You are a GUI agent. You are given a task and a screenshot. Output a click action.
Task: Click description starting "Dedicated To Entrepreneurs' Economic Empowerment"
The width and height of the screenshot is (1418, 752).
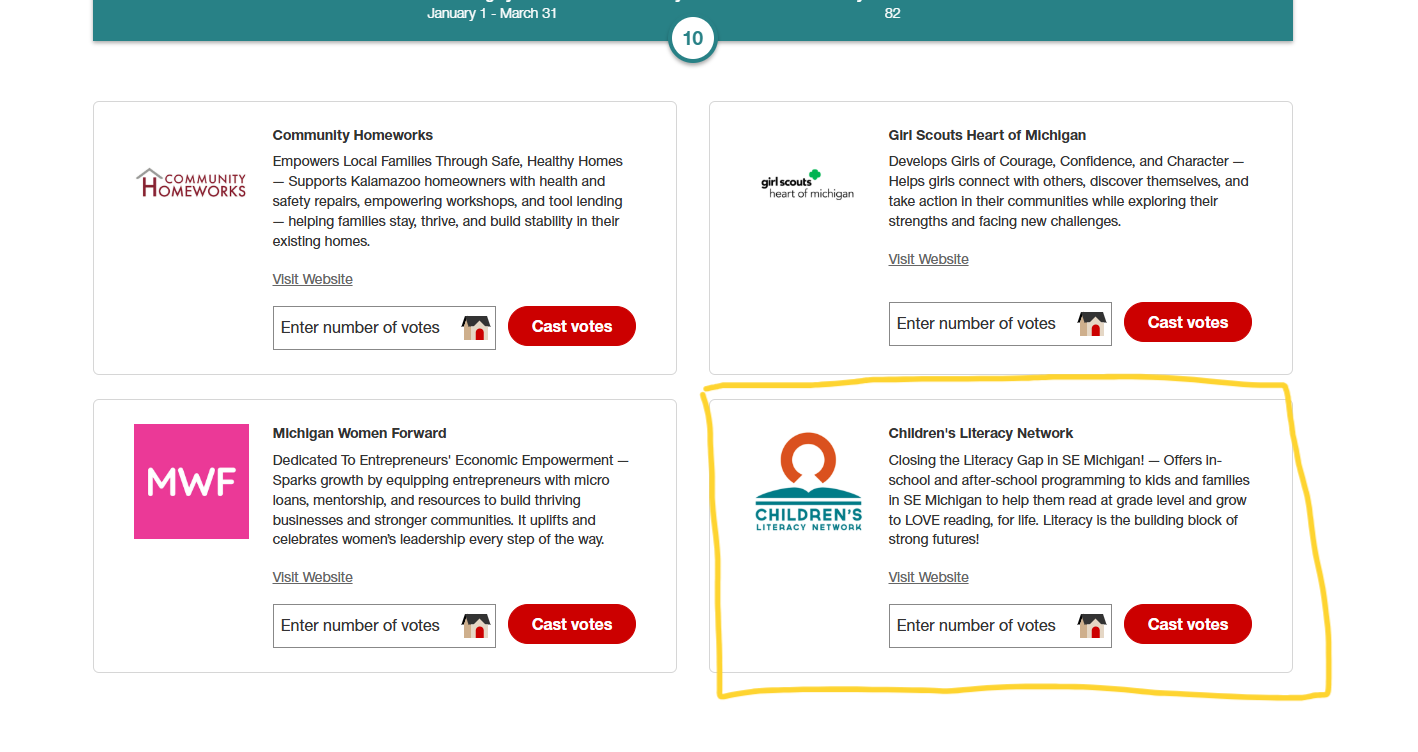pos(451,500)
